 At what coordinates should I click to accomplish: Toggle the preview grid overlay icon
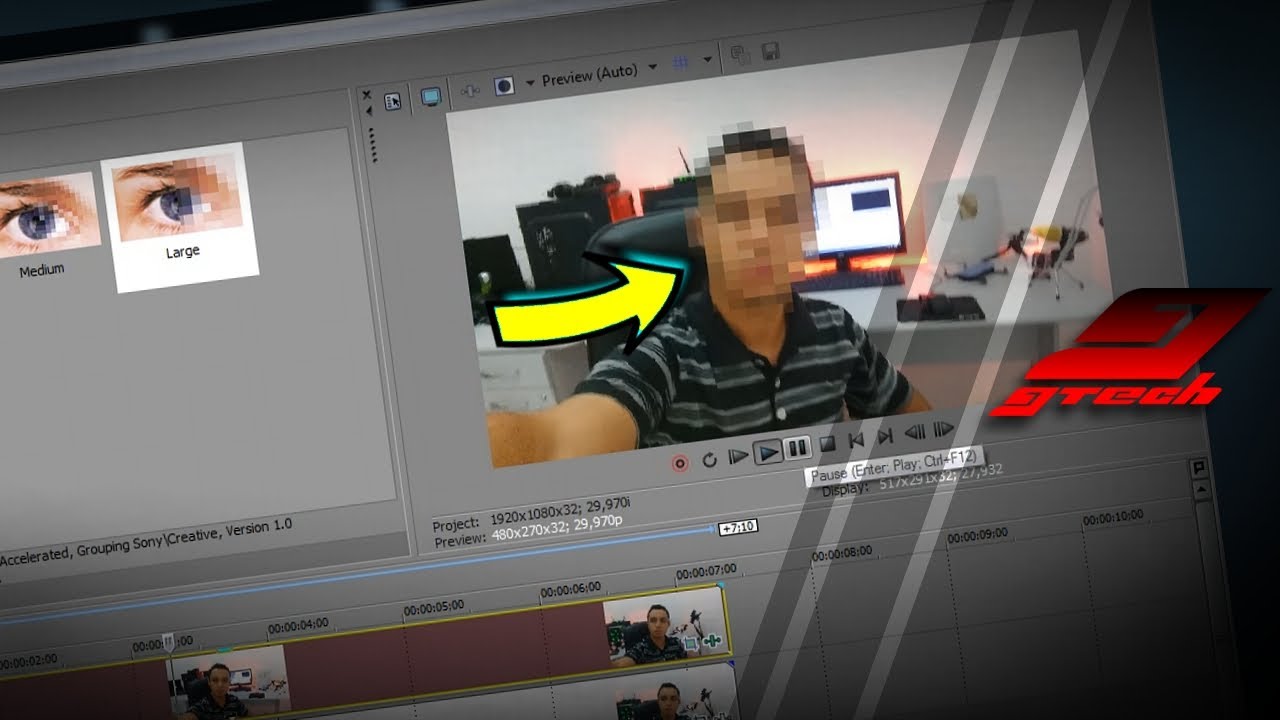click(682, 62)
